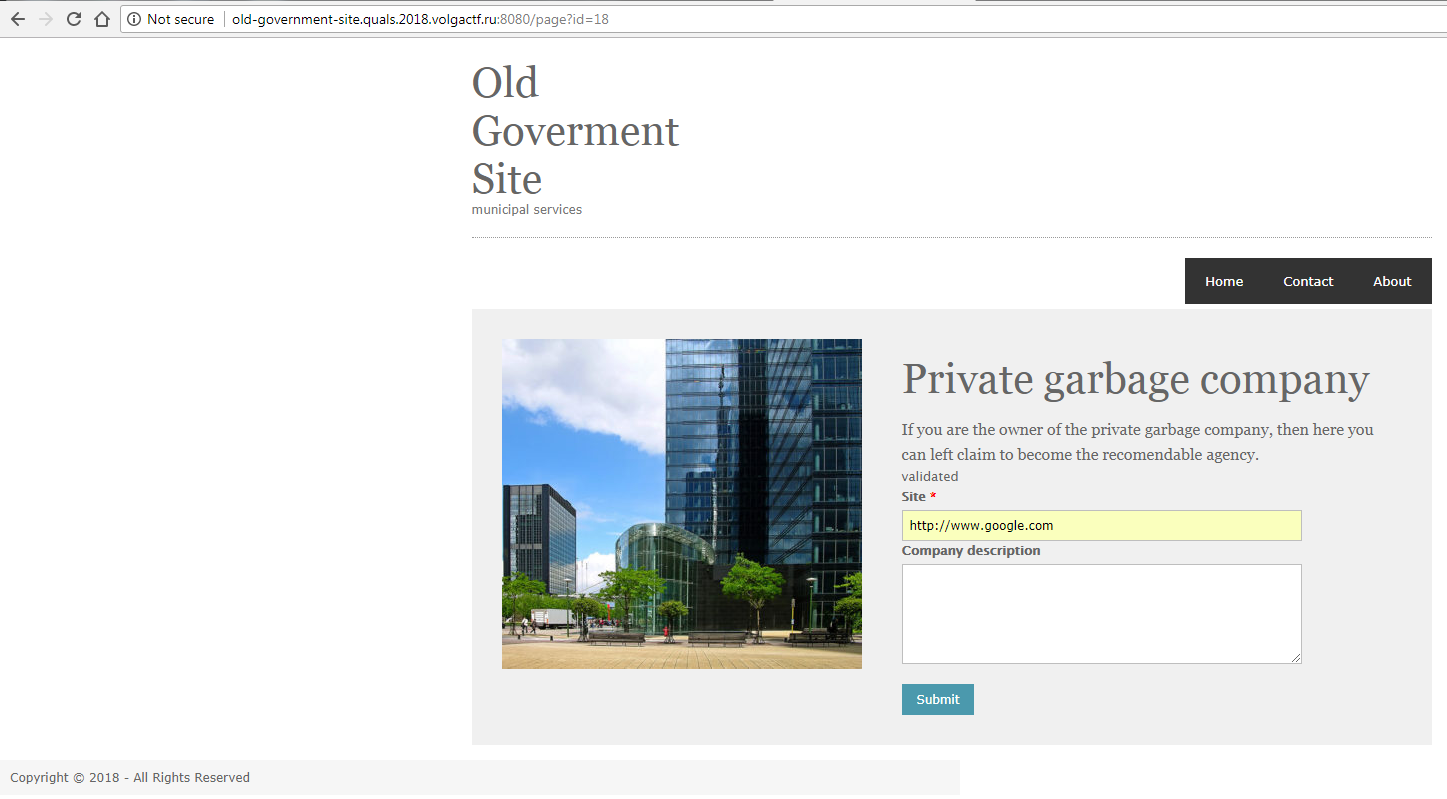1447x799 pixels.
Task: Open the Contact navigation item
Action: (1308, 281)
